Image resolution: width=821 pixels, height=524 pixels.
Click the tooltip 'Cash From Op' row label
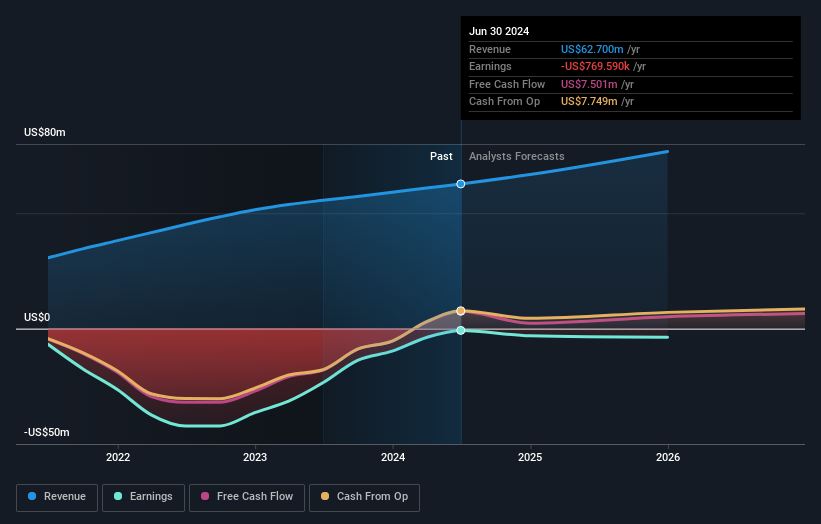pos(504,102)
